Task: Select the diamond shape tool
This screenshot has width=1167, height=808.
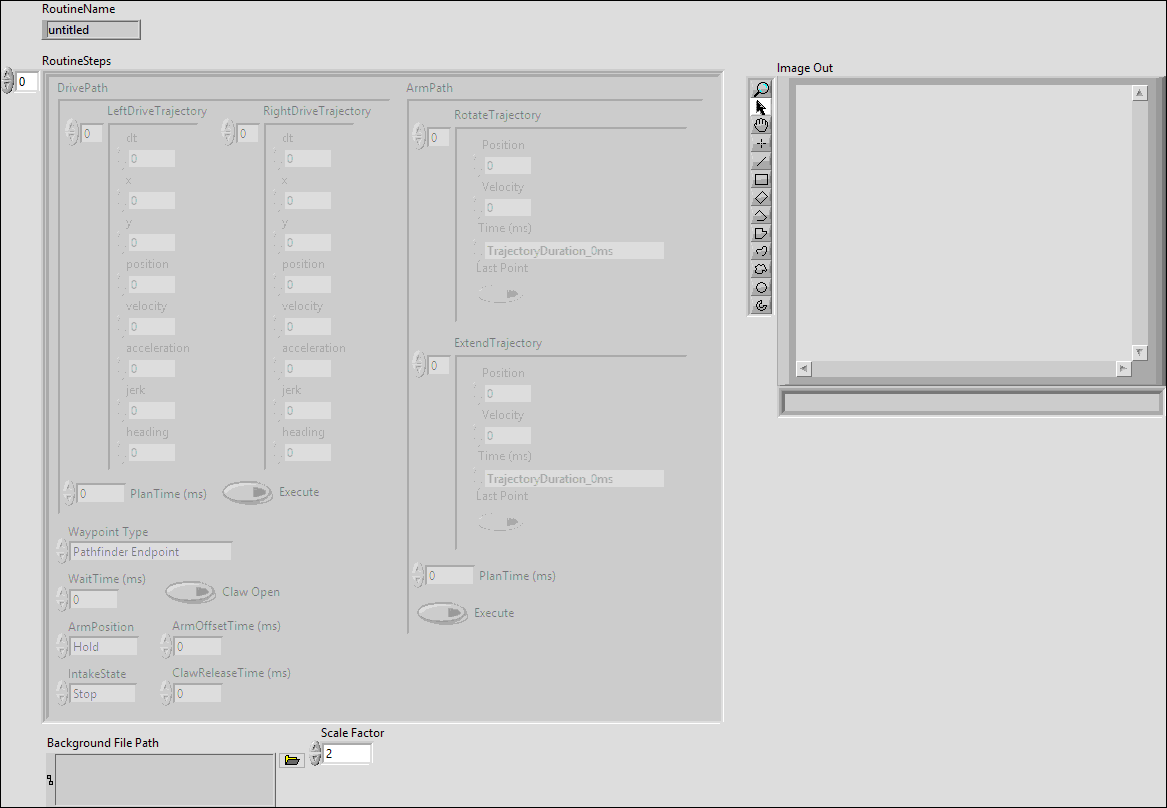Action: click(x=761, y=197)
